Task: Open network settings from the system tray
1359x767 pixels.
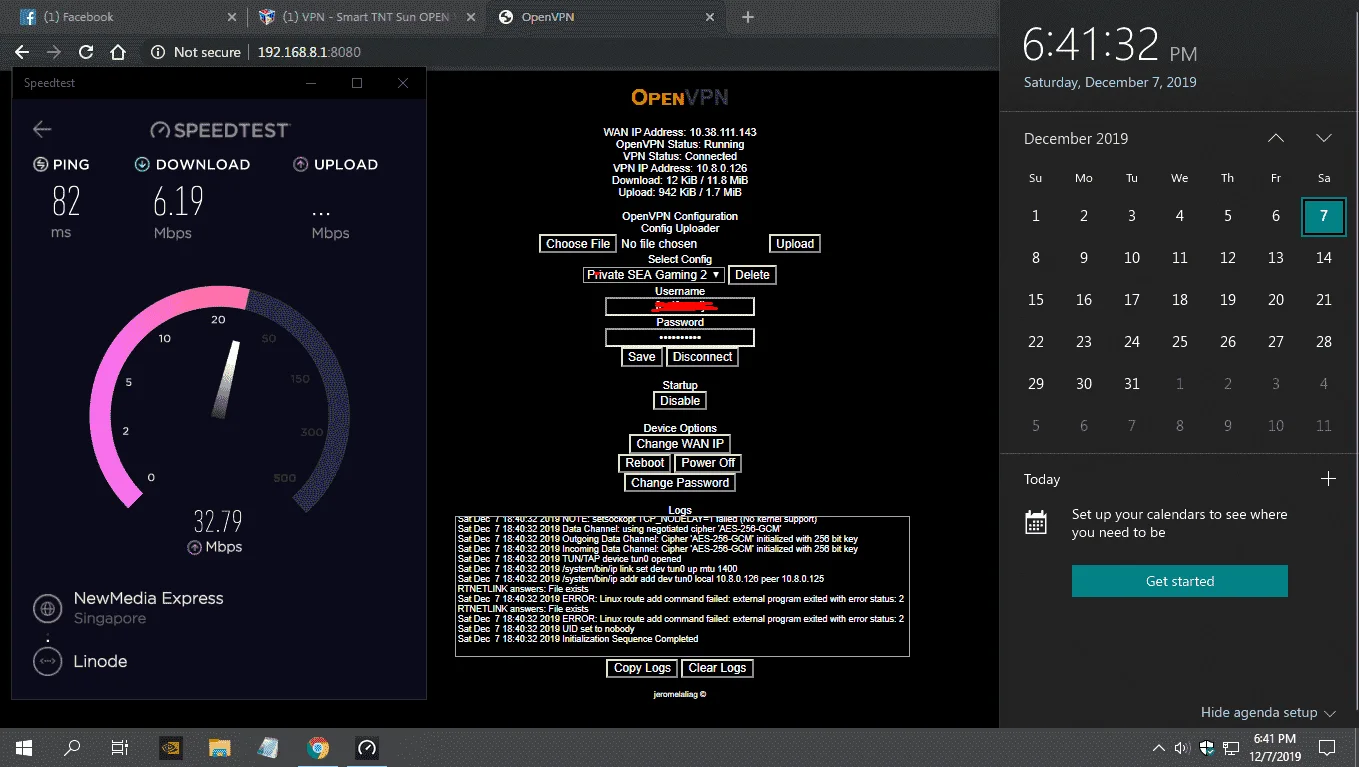Action: coord(1231,747)
